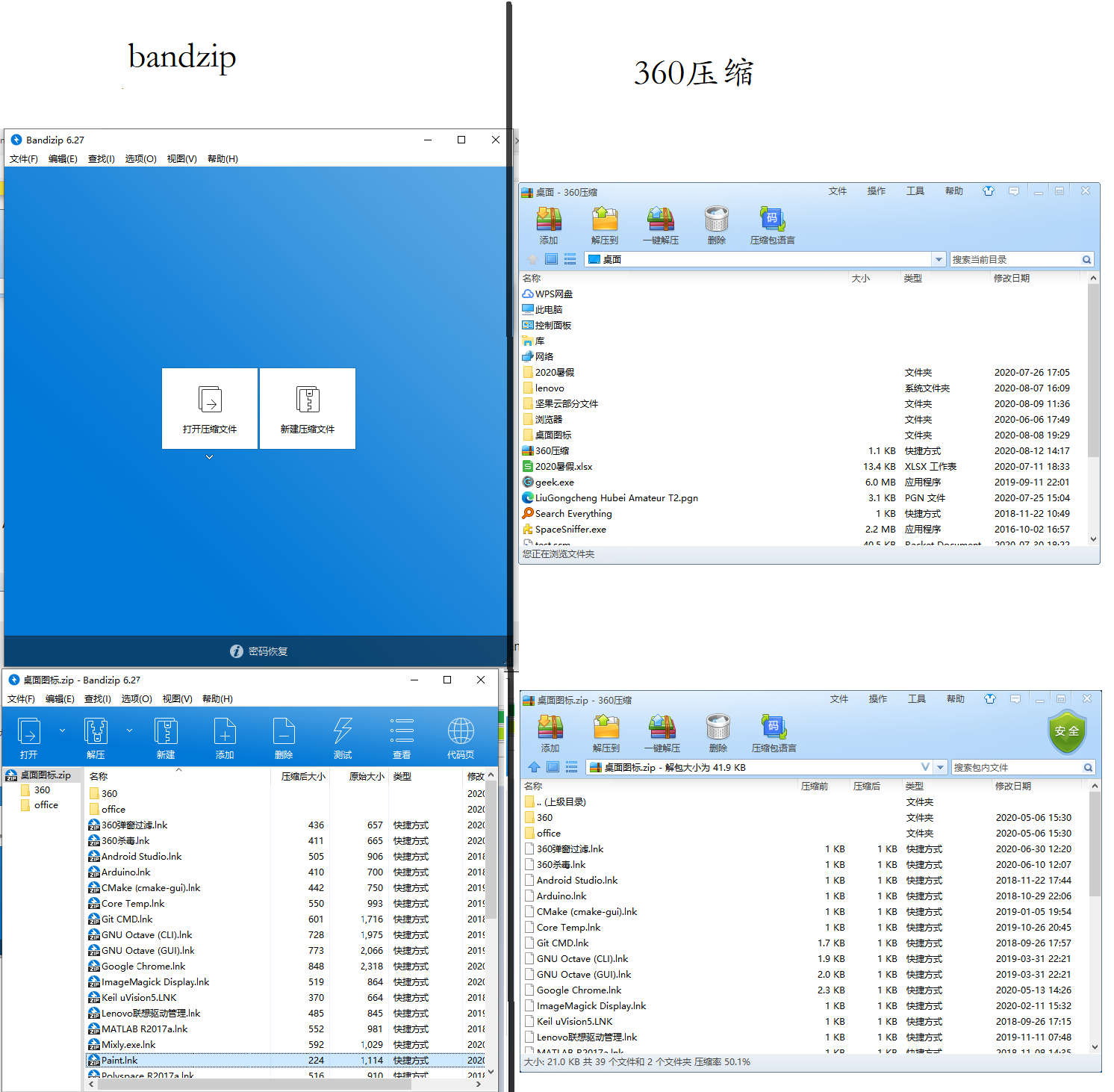Expand the chevron below 打开压缩文件 tile
The width and height of the screenshot is (1114, 1092).
(x=210, y=457)
